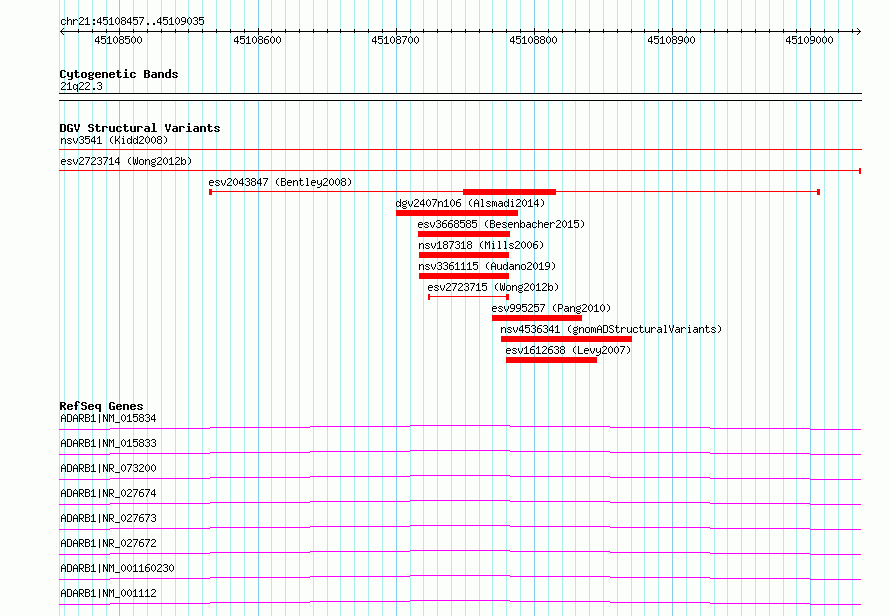Click the red bar under esv995257
This screenshot has height=616, width=890.
[x=537, y=318]
